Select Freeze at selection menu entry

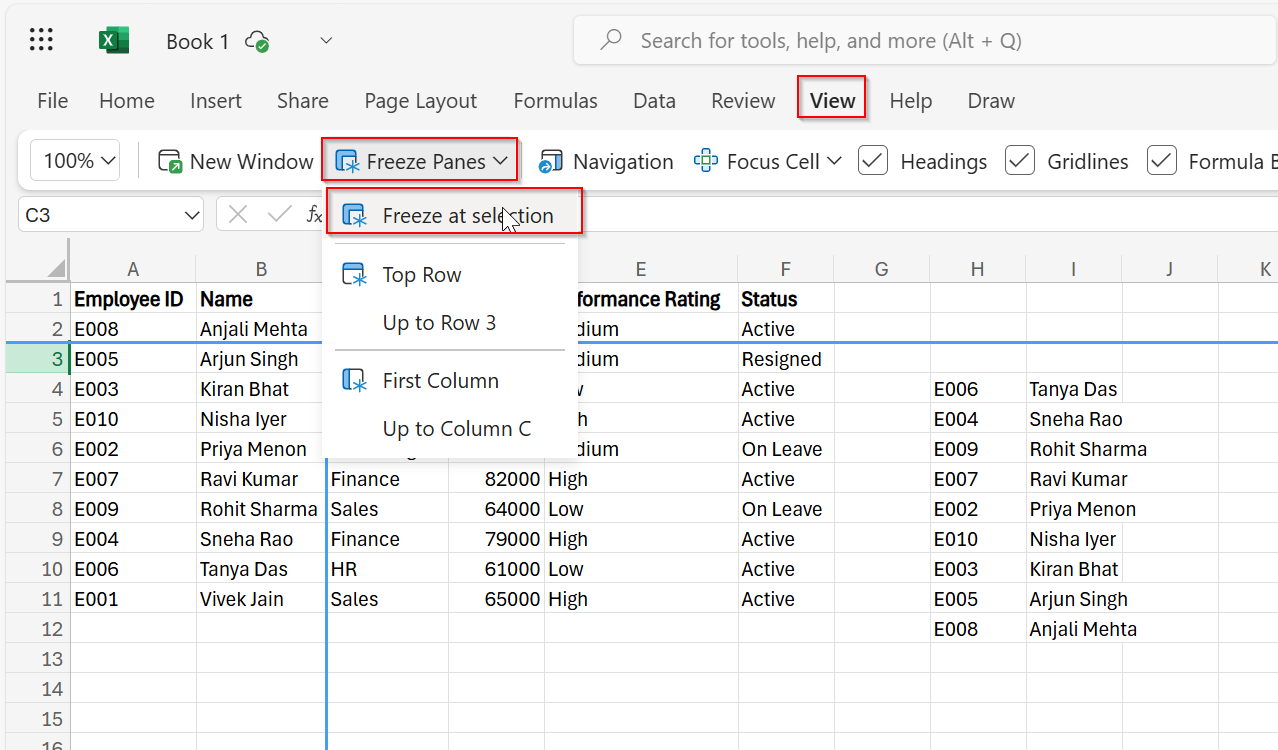pos(466,214)
